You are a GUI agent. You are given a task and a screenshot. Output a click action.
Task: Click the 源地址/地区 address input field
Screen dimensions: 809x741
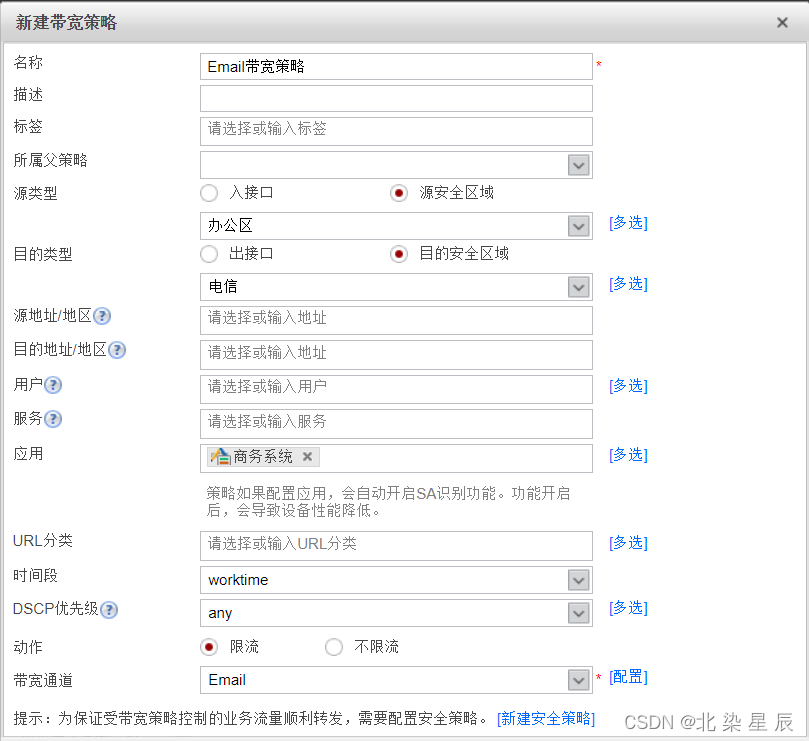(396, 320)
